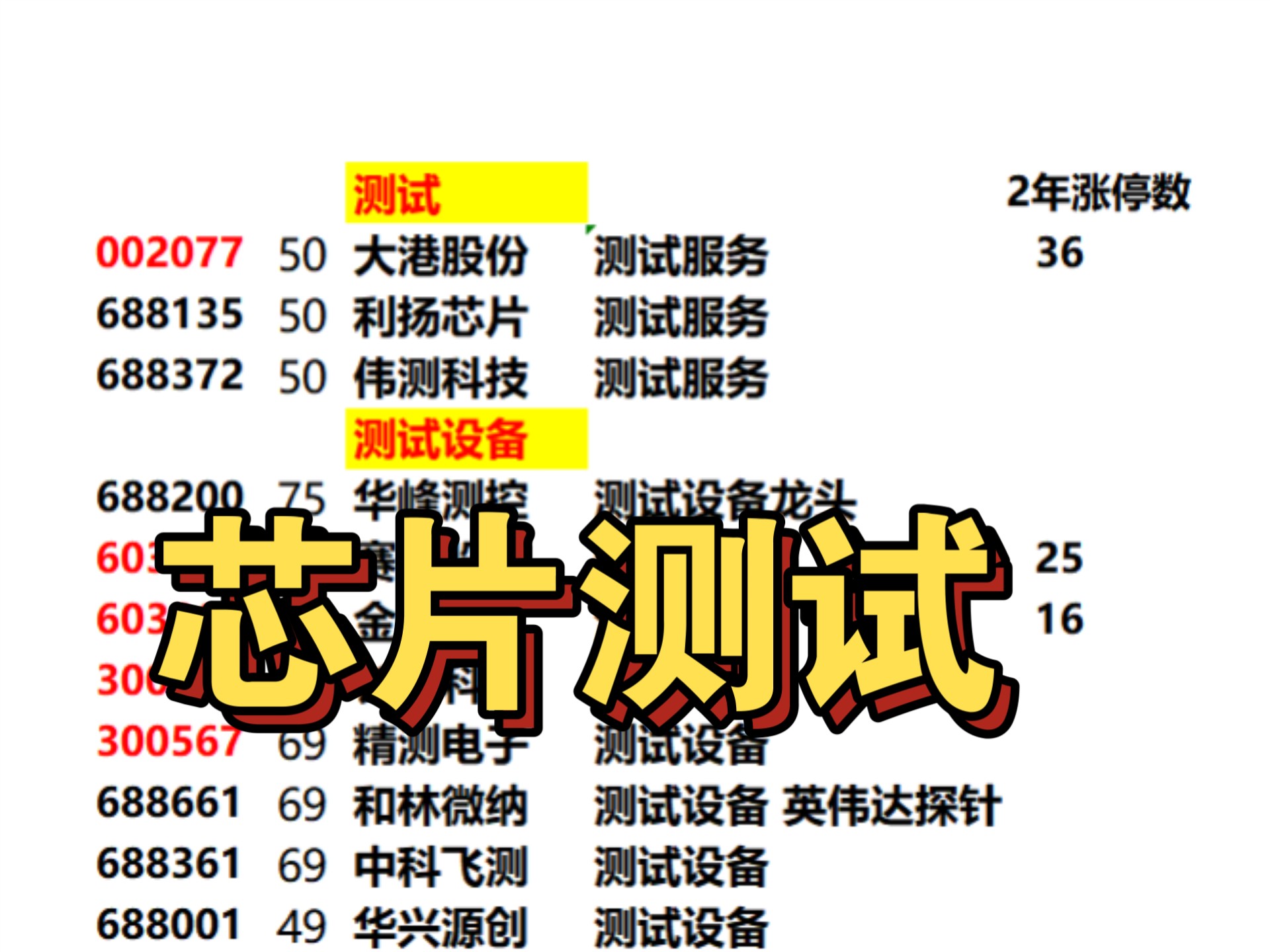The image size is (1270, 952).
Task: Click the 华兴源创 name cell
Action: tap(441, 927)
